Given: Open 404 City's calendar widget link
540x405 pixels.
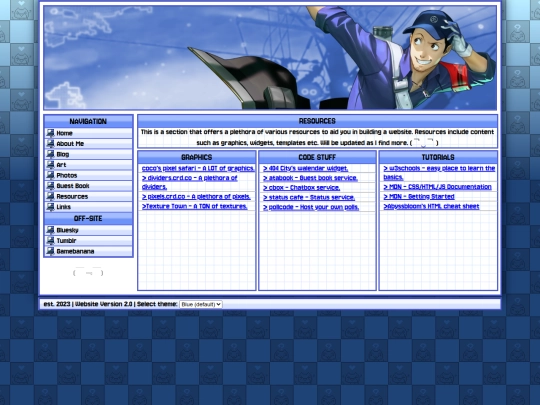Looking at the screenshot, I should coord(305,168).
